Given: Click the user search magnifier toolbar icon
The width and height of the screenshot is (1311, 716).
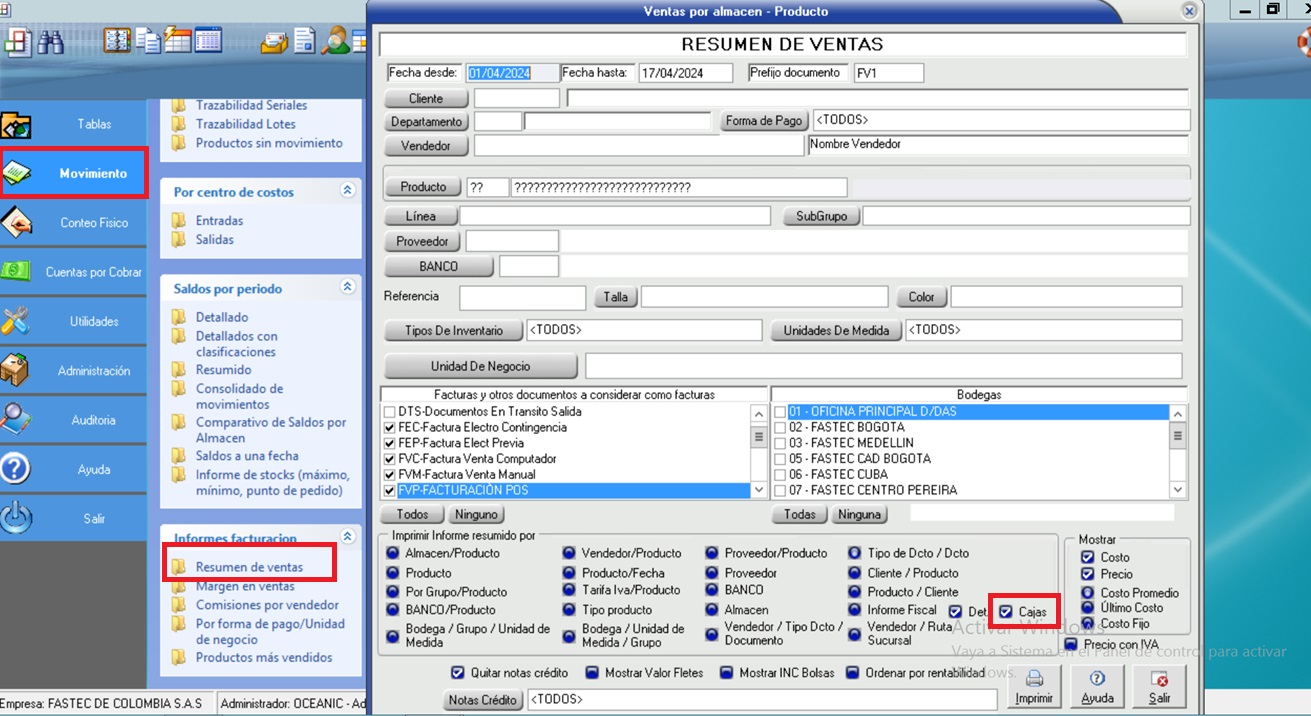Looking at the screenshot, I should point(334,42).
